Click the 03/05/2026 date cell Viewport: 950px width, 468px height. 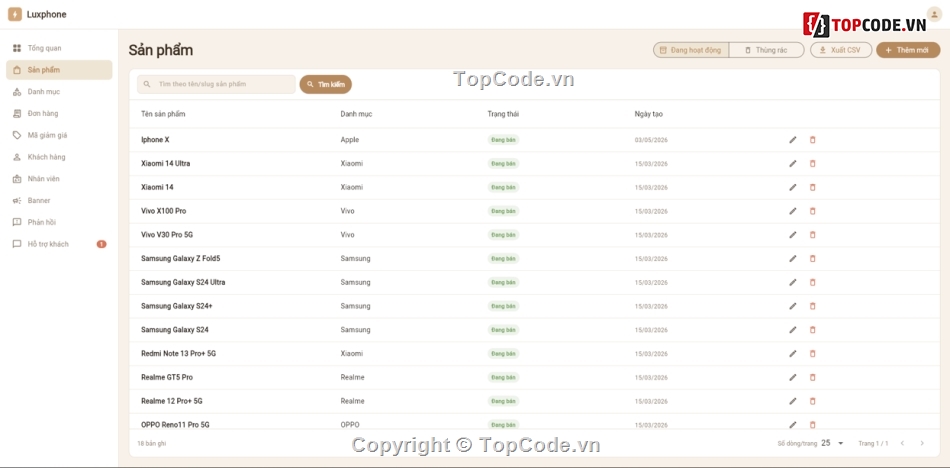651,140
